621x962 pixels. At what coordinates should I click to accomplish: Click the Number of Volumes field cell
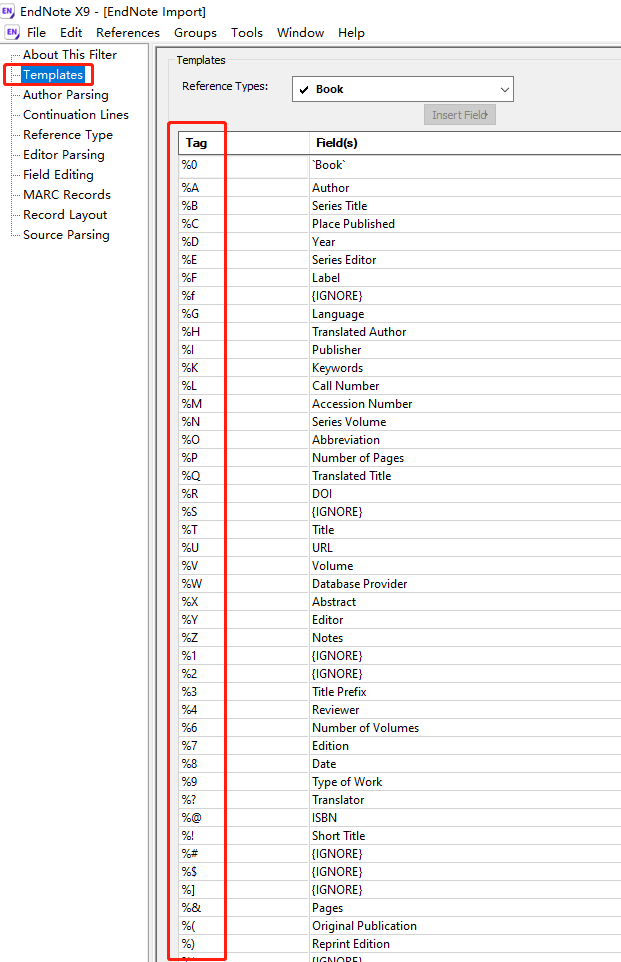coord(465,728)
